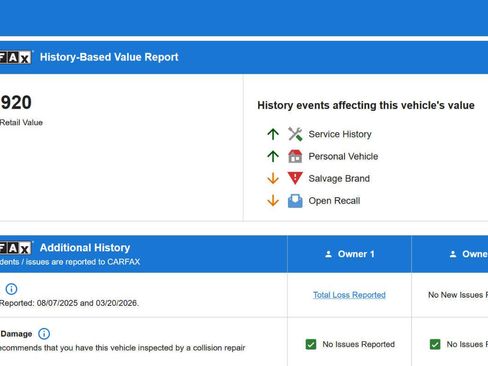Click the History-Based Value Report title
This screenshot has width=488, height=366.
tap(109, 57)
